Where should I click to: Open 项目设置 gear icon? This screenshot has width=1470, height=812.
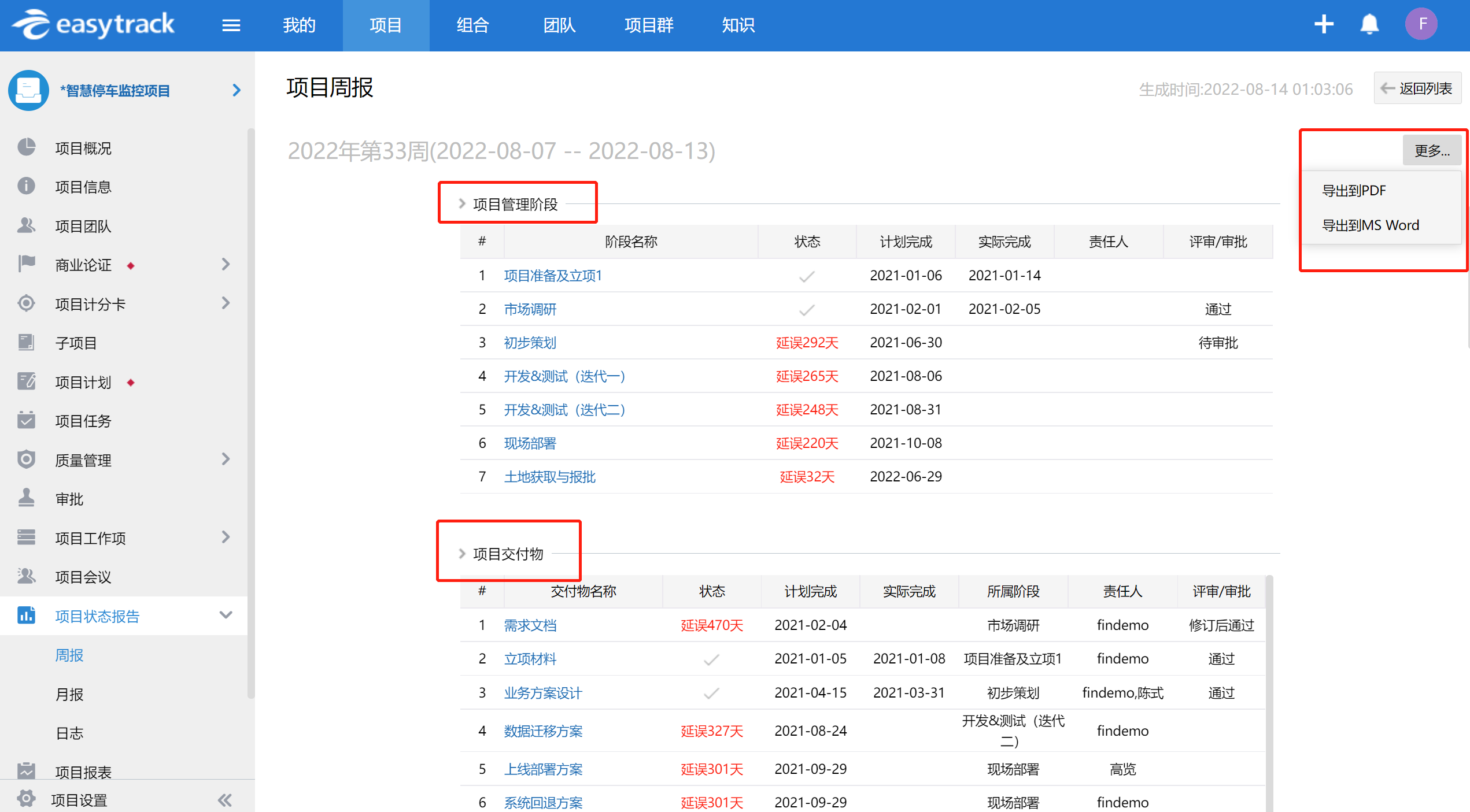pyautogui.click(x=26, y=799)
